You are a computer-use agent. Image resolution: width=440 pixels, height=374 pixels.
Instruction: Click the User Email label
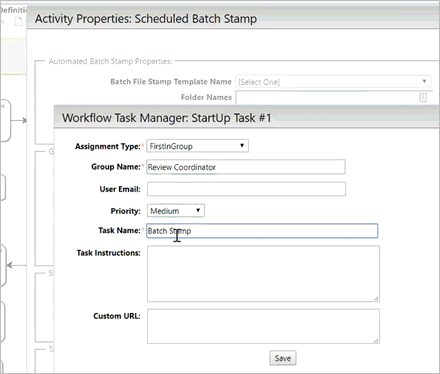click(120, 189)
